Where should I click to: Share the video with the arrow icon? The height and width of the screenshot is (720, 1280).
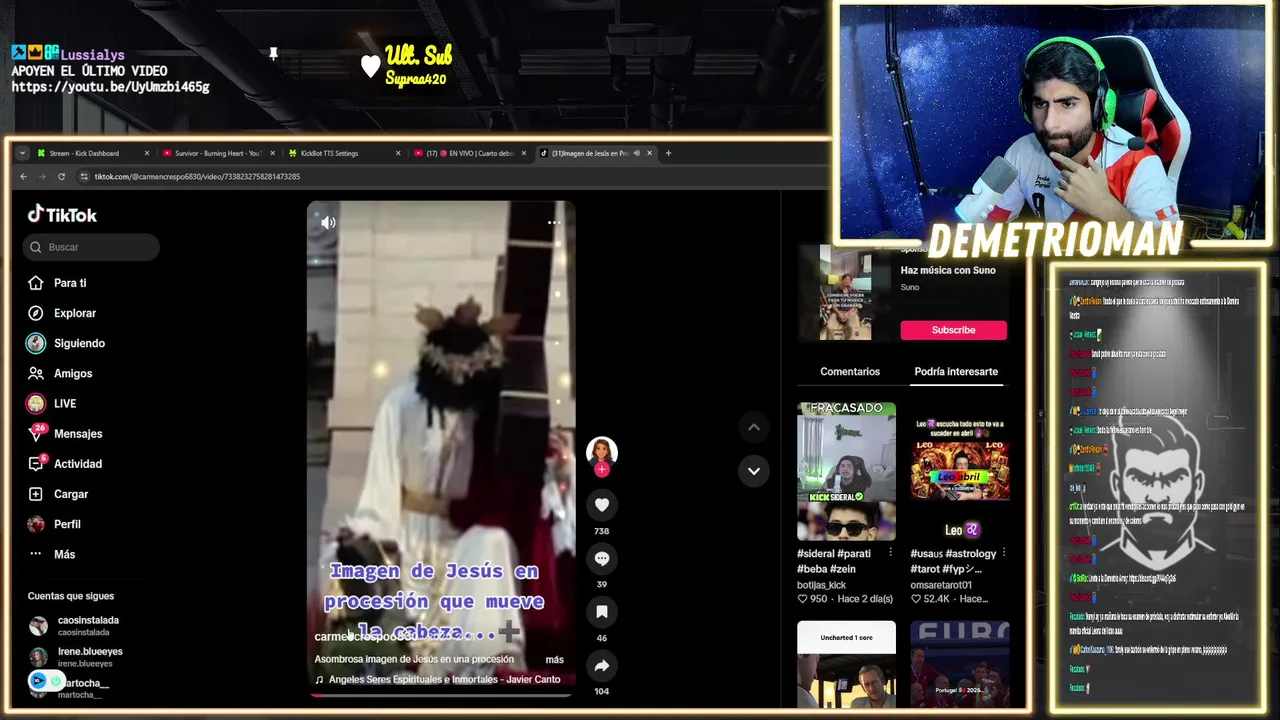click(x=601, y=665)
